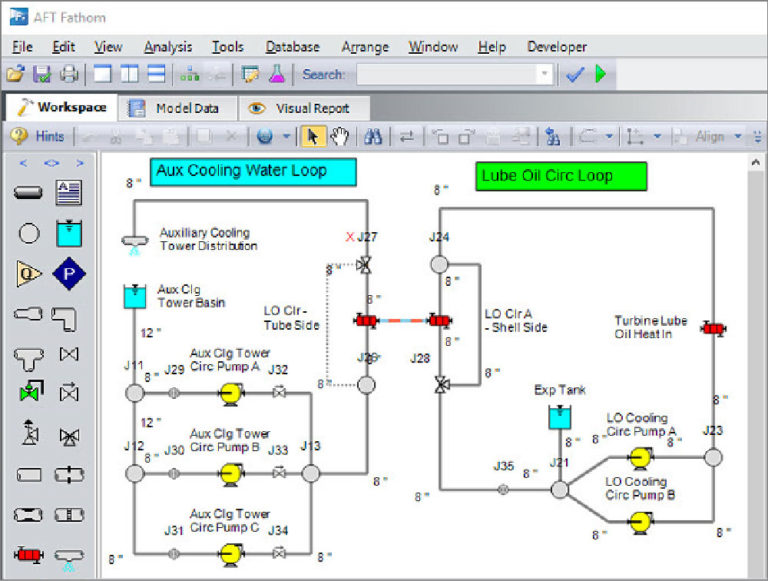
Task: Select the Workspace tab
Action: (x=62, y=107)
